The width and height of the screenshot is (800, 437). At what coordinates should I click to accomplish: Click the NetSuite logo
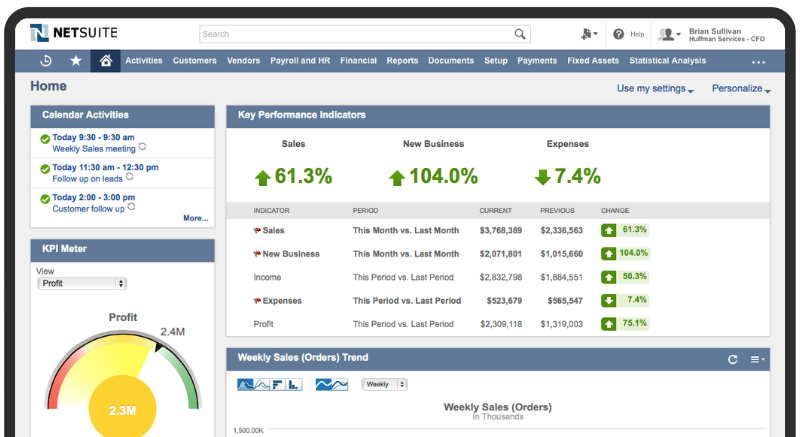(73, 33)
